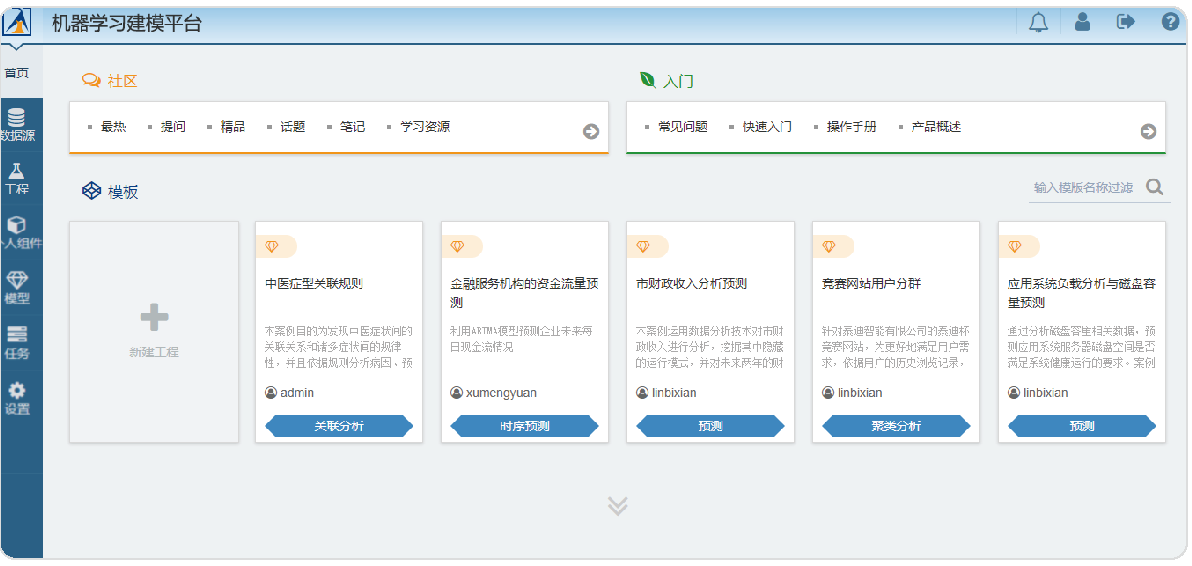Image resolution: width=1192 pixels, height=566 pixels.
Task: Click the template name filter input
Action: coord(1085,188)
